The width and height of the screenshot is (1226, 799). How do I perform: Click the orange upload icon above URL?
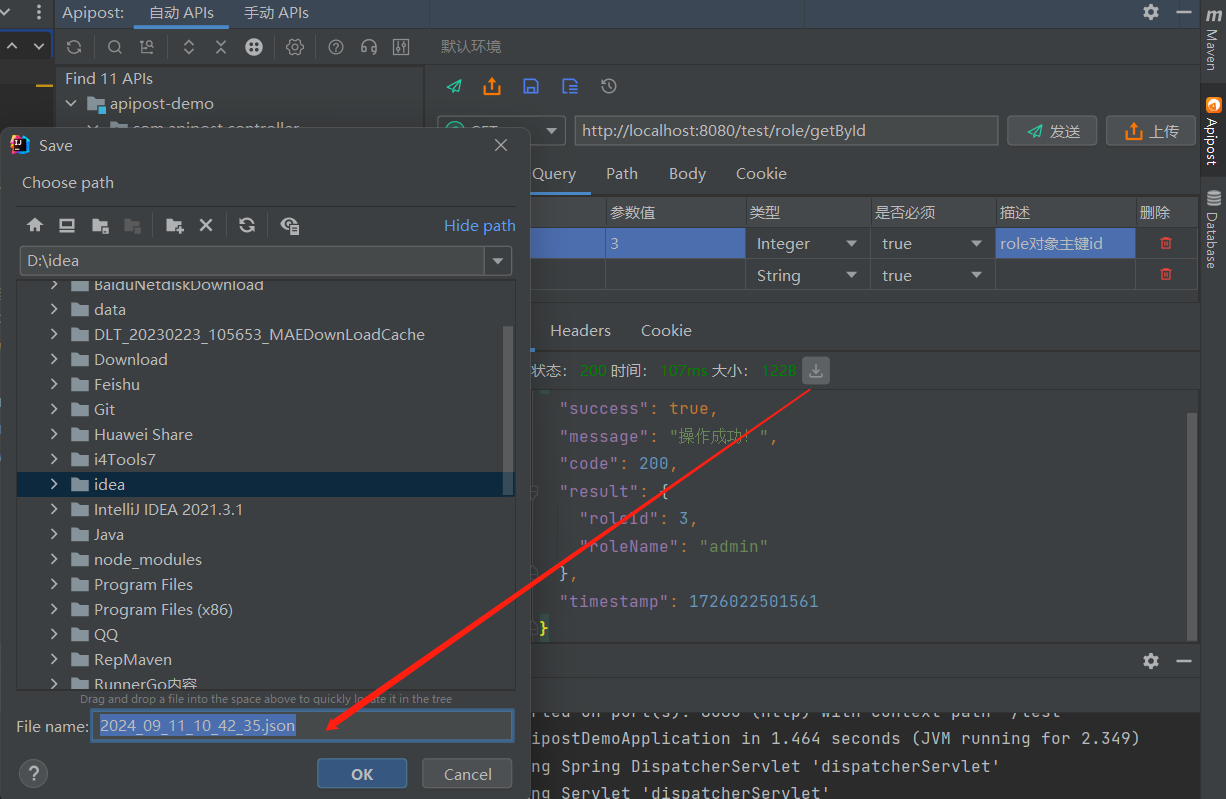[x=492, y=87]
